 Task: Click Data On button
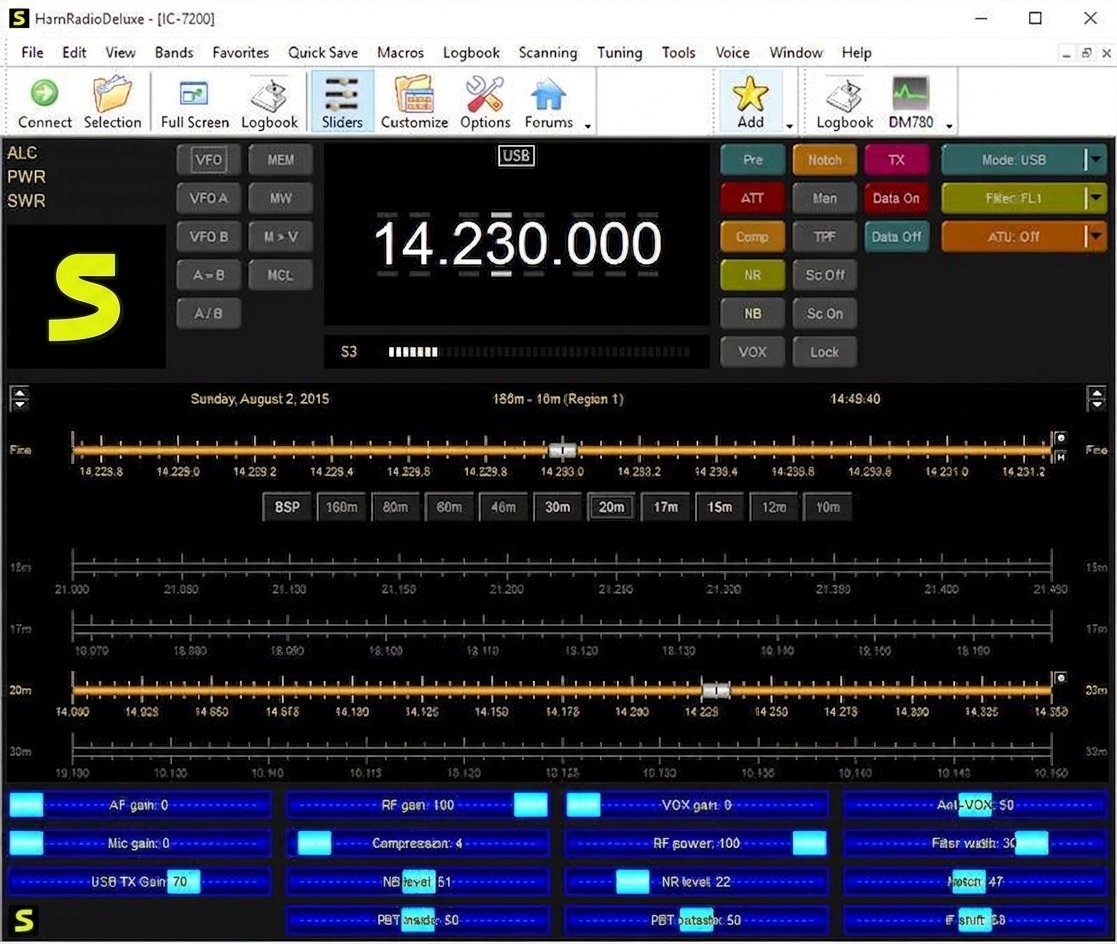point(896,198)
